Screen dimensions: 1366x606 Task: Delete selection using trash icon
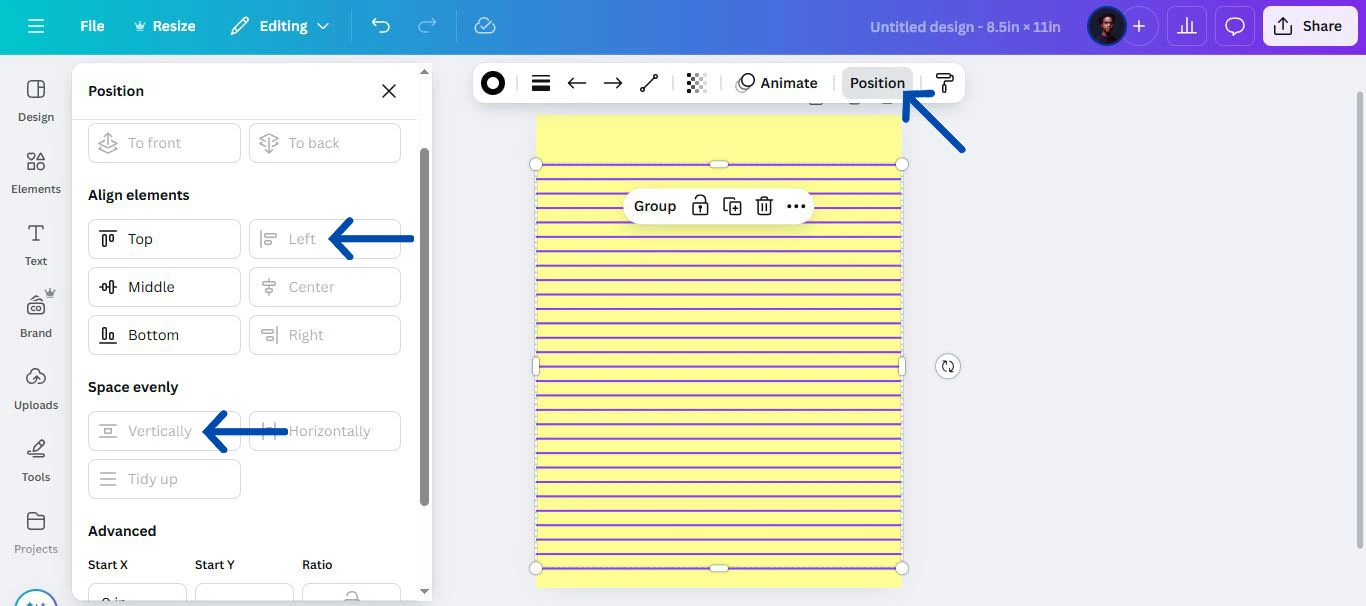764,206
